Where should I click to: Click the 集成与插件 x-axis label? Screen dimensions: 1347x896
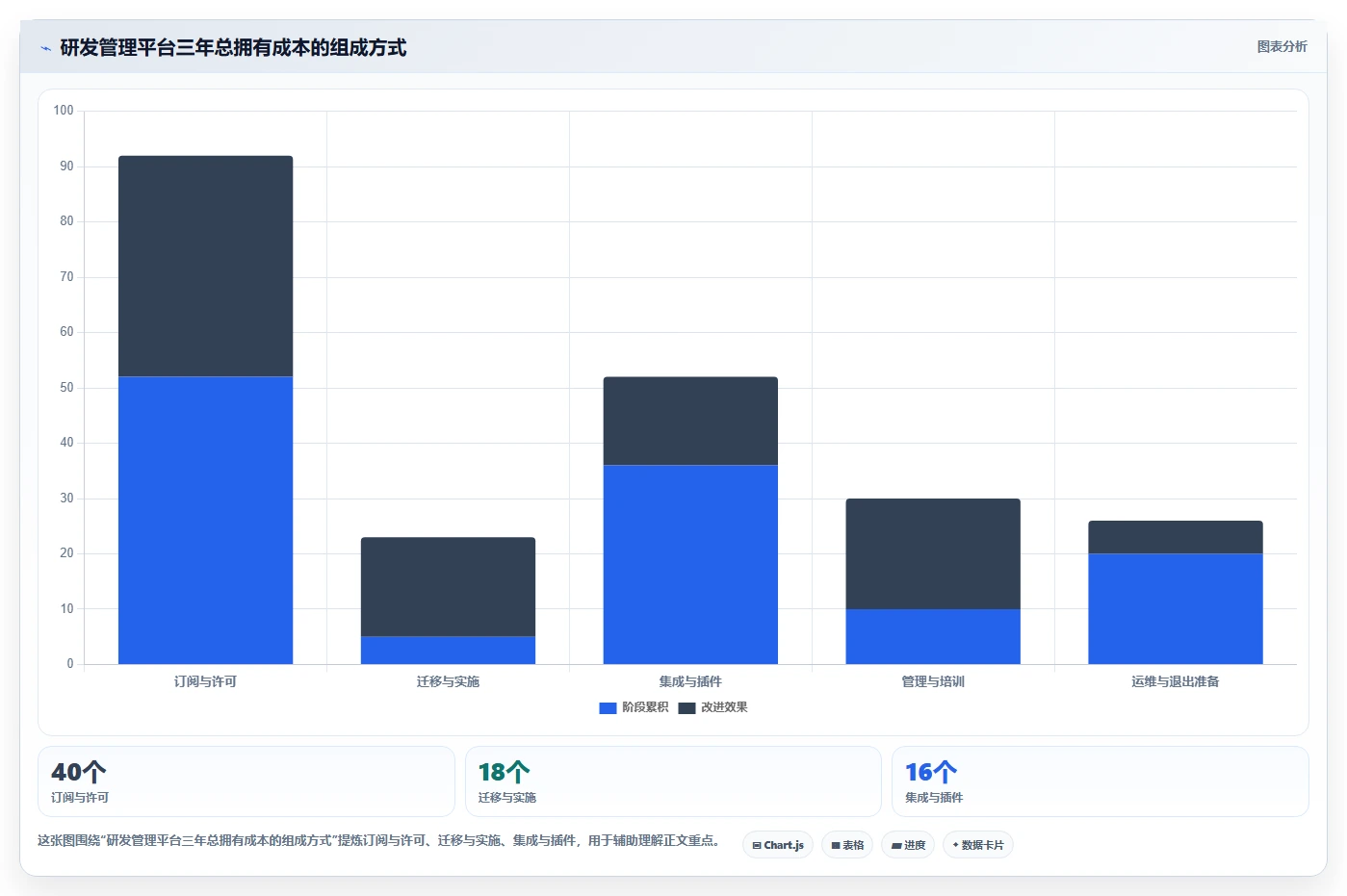click(690, 681)
